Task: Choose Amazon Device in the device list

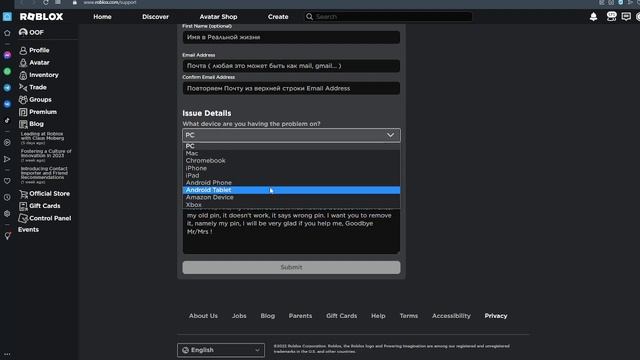Action: [291, 198]
